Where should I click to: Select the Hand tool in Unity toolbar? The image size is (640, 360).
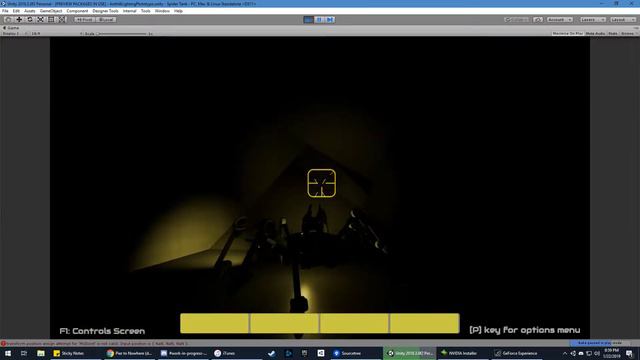tap(8, 20)
